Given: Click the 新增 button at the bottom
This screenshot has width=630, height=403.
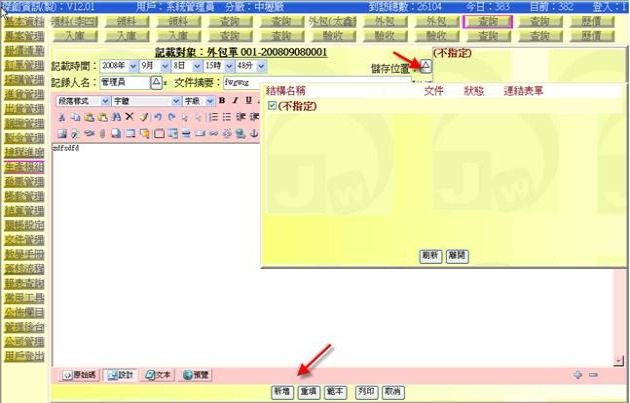Looking at the screenshot, I should tap(283, 392).
